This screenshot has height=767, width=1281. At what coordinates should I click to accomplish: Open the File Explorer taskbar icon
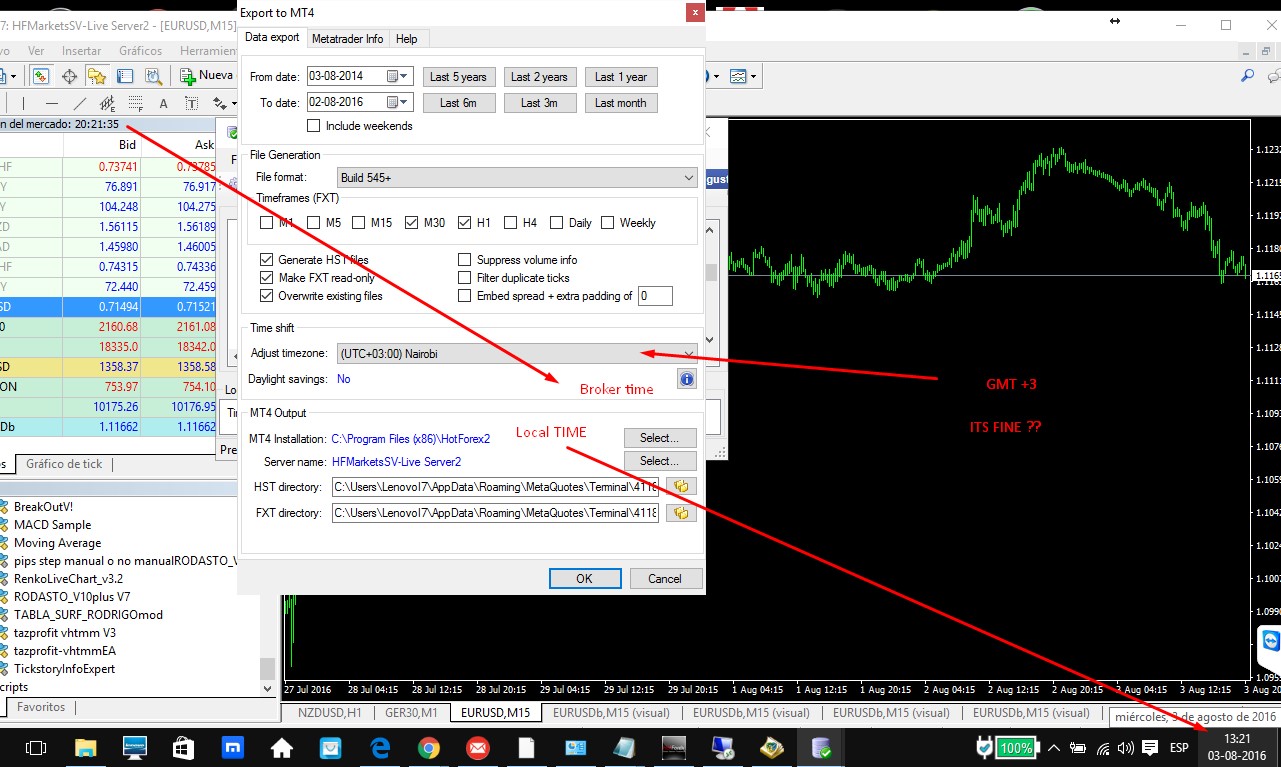[84, 747]
